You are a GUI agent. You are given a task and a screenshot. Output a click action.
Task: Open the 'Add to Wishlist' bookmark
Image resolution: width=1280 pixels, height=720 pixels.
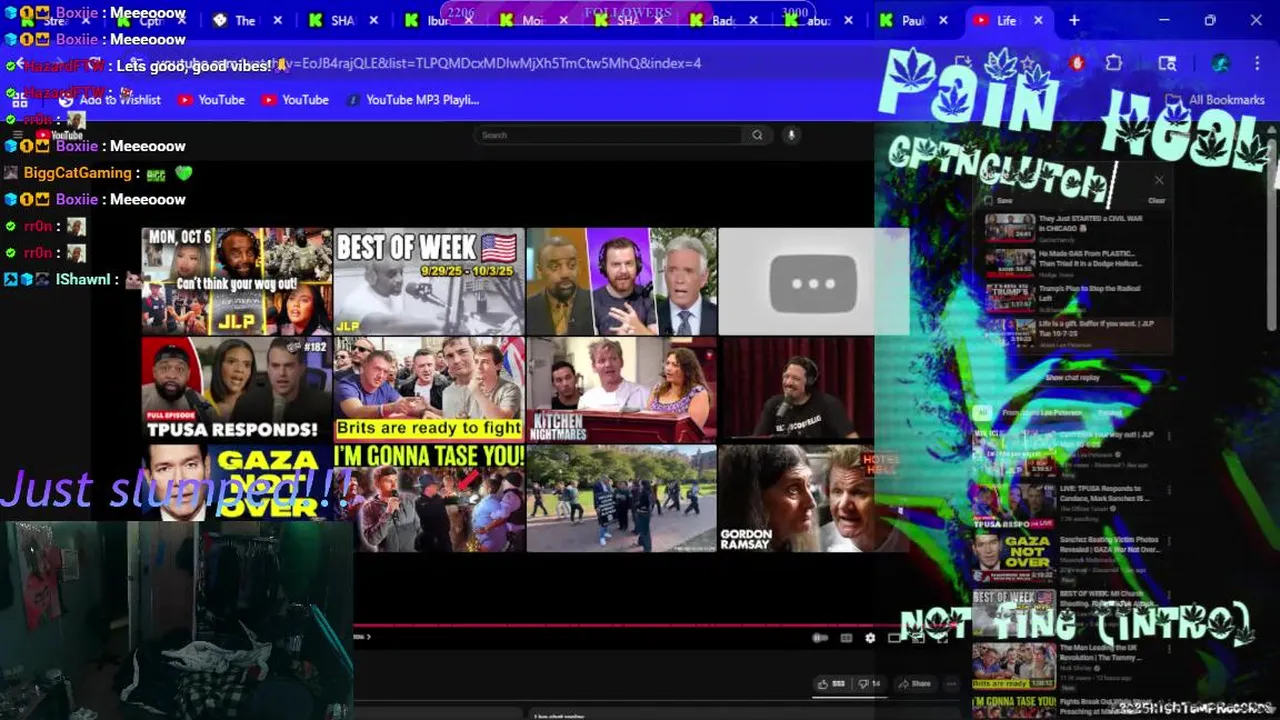(111, 100)
